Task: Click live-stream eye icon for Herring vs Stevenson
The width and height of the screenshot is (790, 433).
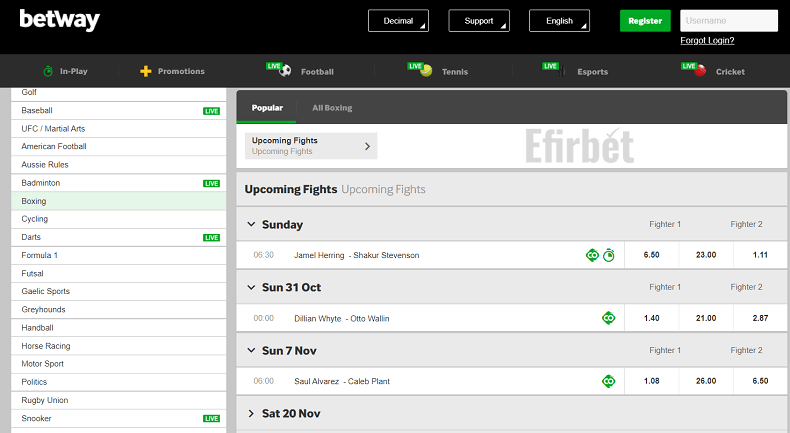Action: pyautogui.click(x=592, y=255)
